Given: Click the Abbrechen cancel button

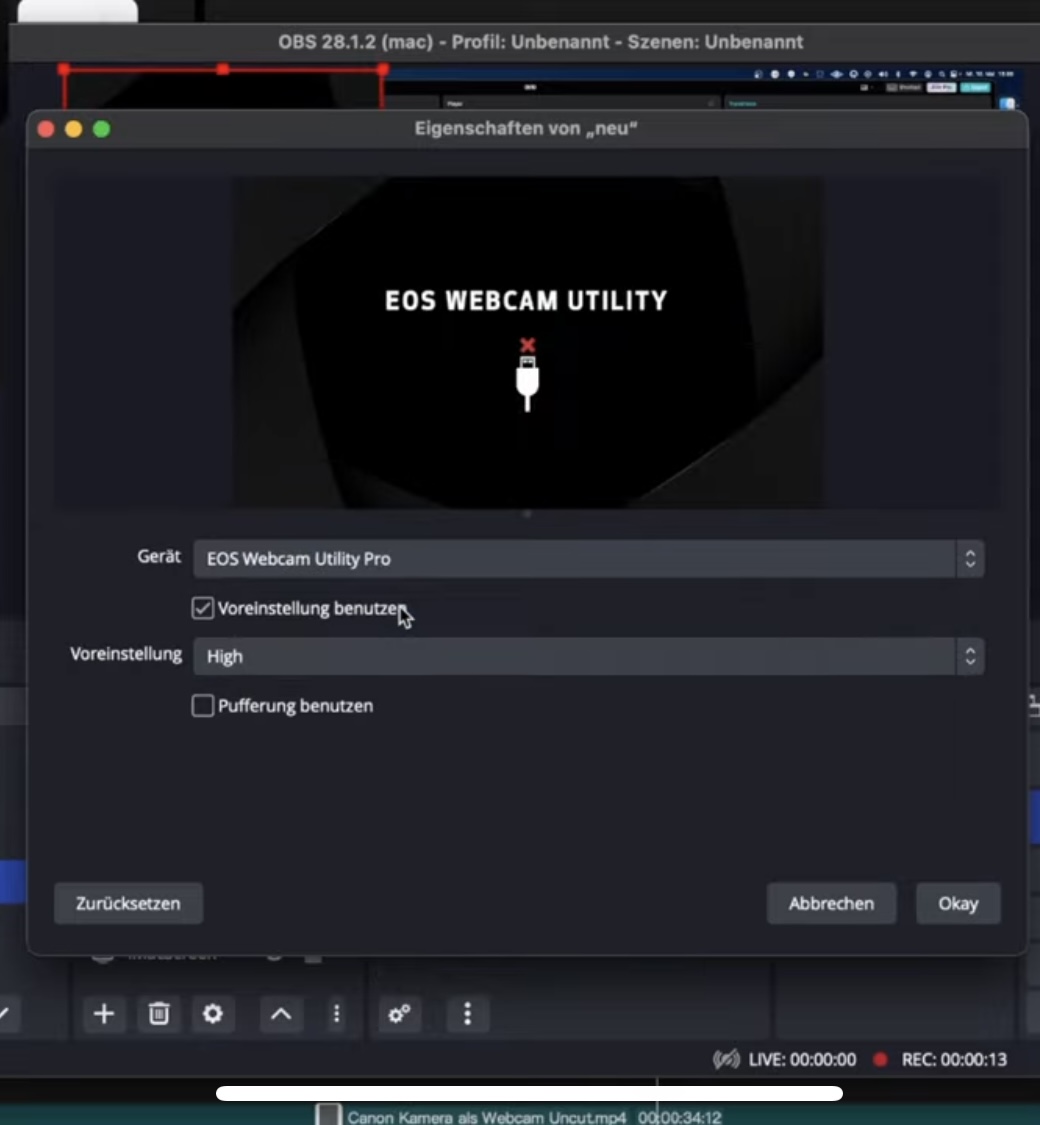Looking at the screenshot, I should (831, 903).
